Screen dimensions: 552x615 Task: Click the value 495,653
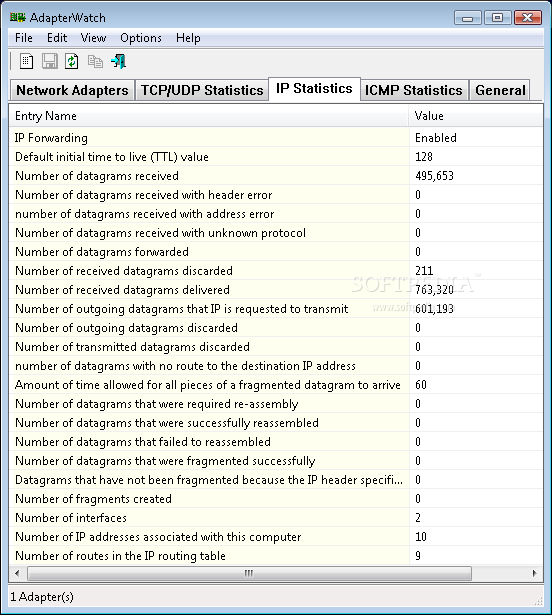434,176
